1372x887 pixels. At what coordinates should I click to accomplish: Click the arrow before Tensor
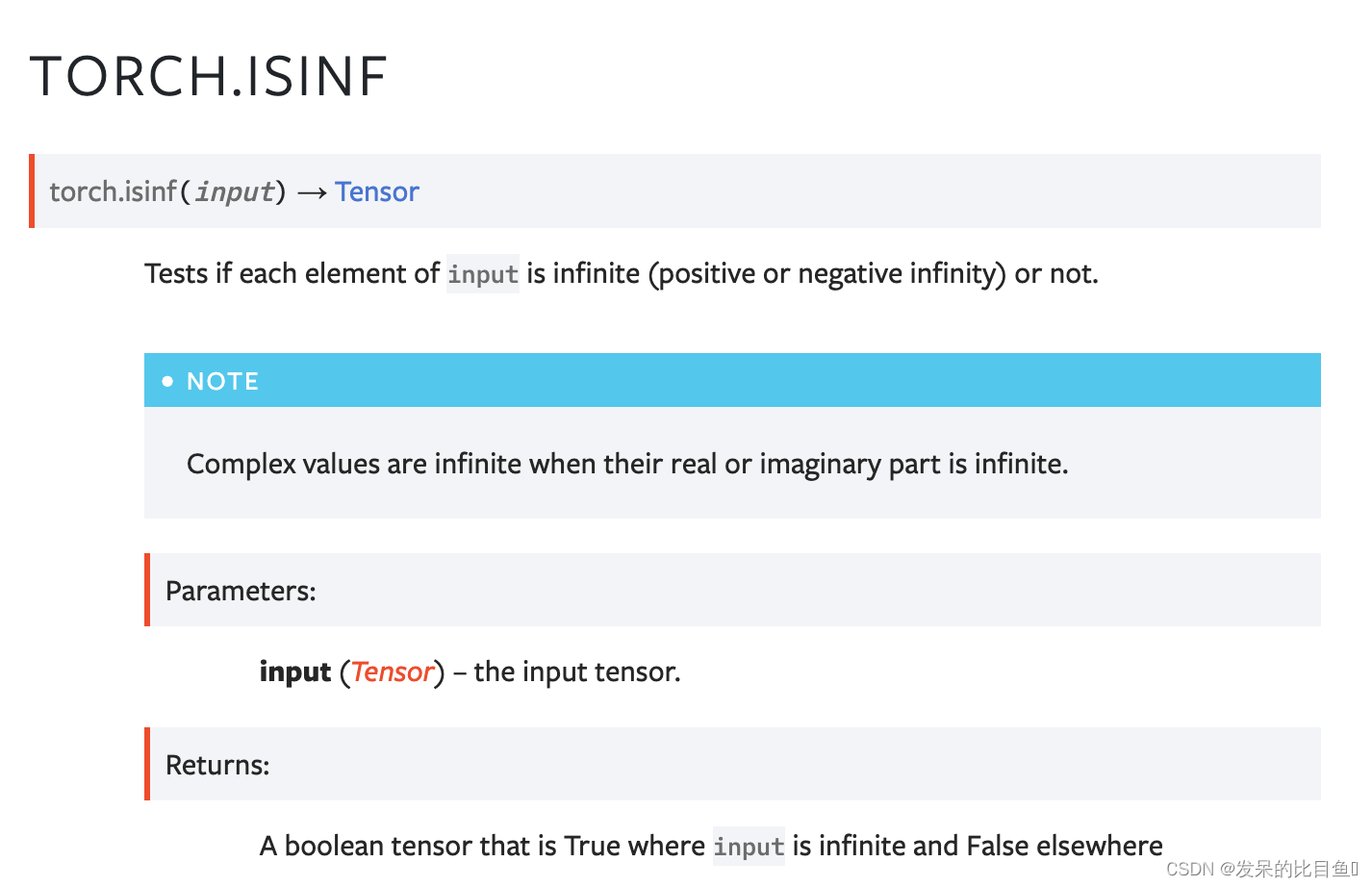[312, 192]
